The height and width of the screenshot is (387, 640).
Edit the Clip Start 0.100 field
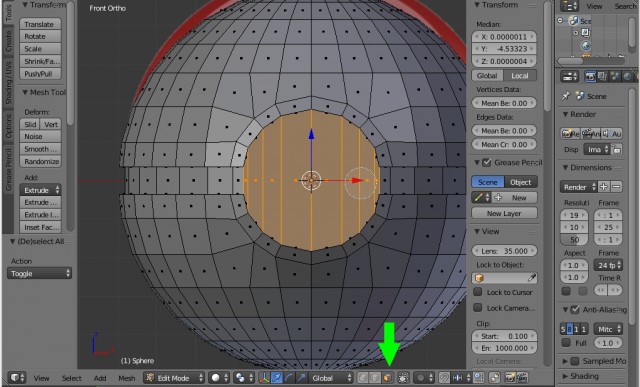(x=504, y=336)
